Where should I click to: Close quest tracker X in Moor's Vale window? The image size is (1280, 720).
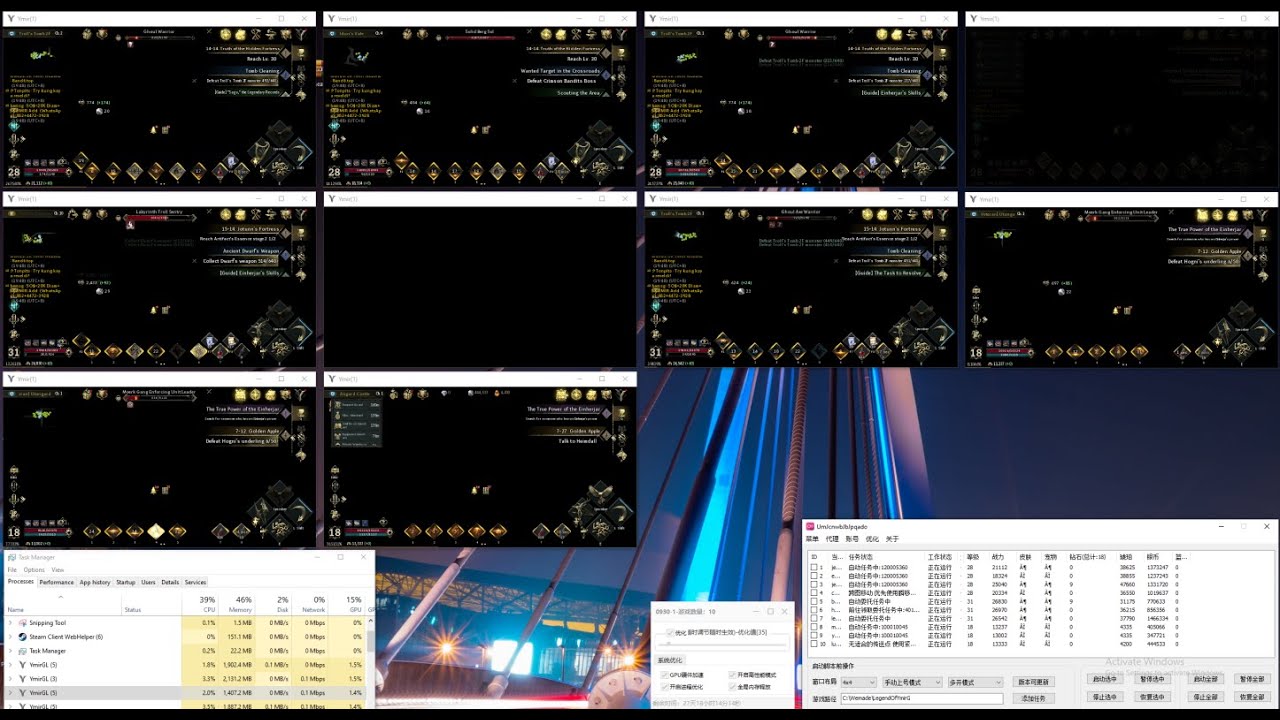(514, 81)
